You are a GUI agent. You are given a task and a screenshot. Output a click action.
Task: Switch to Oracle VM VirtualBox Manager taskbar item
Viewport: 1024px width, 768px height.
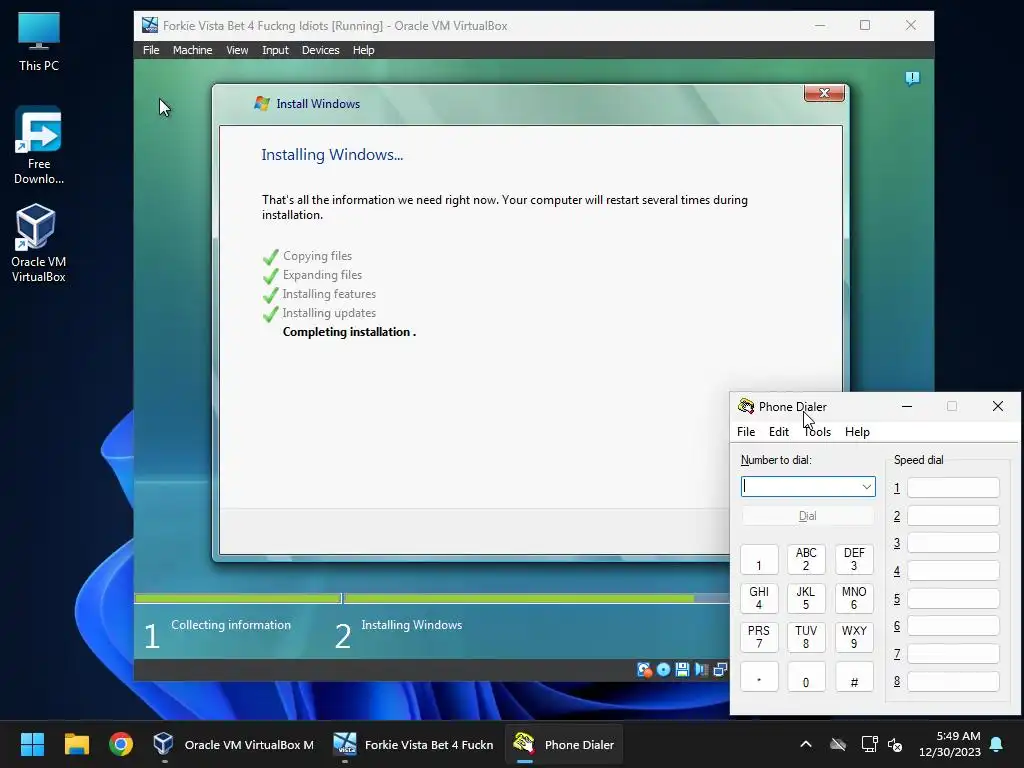point(234,744)
